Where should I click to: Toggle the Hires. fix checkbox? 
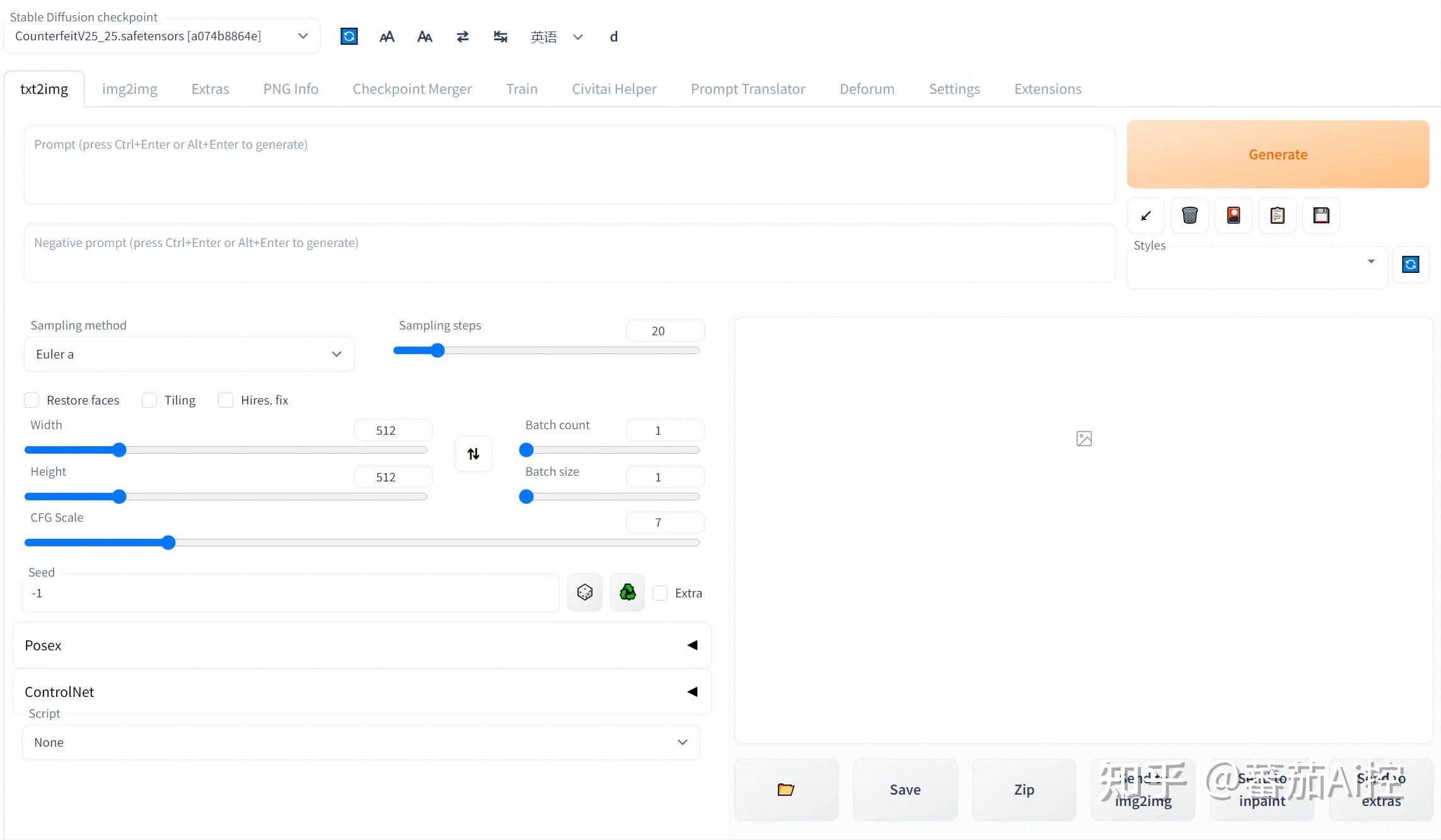(226, 400)
